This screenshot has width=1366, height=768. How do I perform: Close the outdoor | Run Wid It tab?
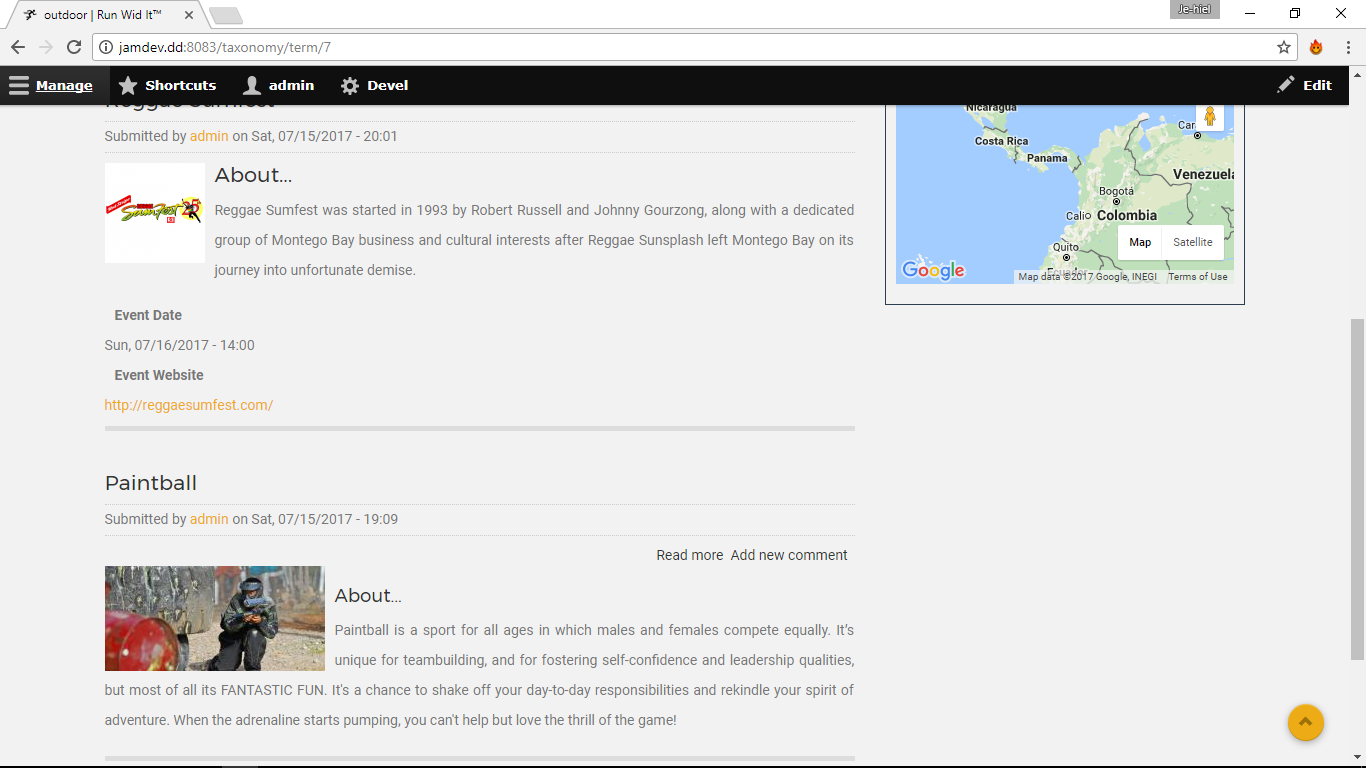pyautogui.click(x=189, y=15)
